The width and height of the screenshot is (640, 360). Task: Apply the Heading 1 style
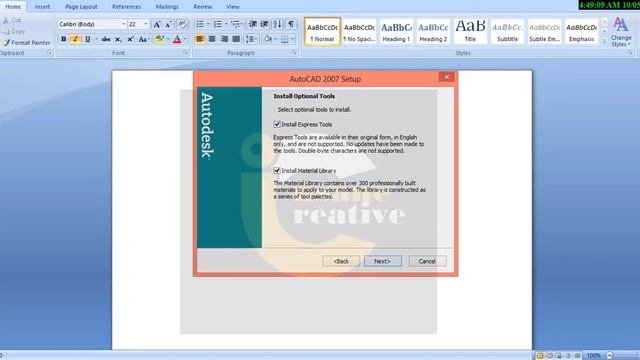click(396, 31)
